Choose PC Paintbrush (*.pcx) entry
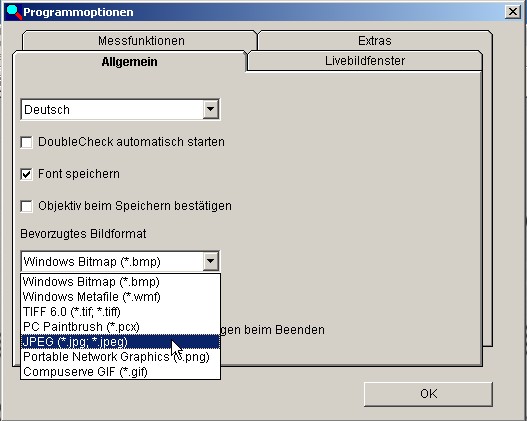Image resolution: width=527 pixels, height=421 pixels. click(120, 327)
